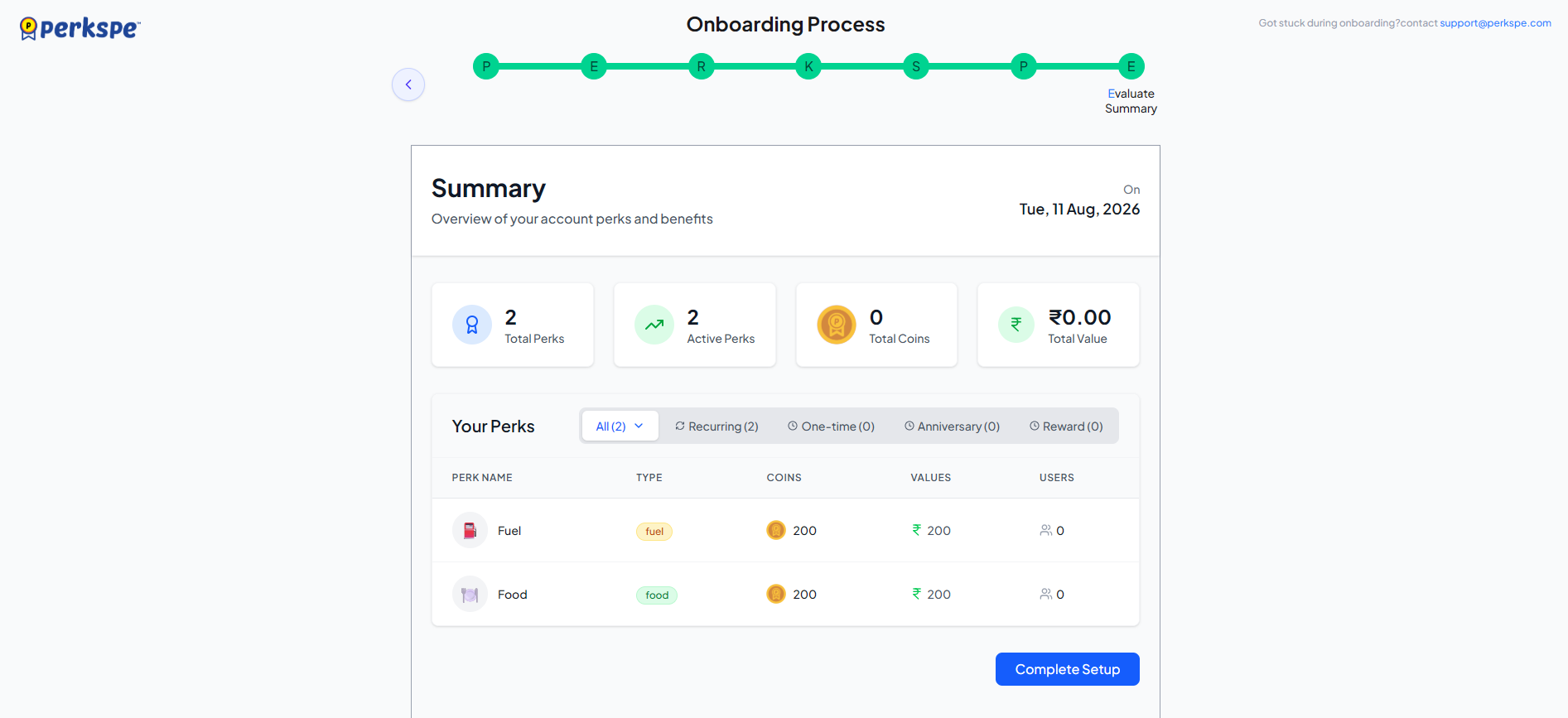Click the rupee icon in Food row

[917, 594]
